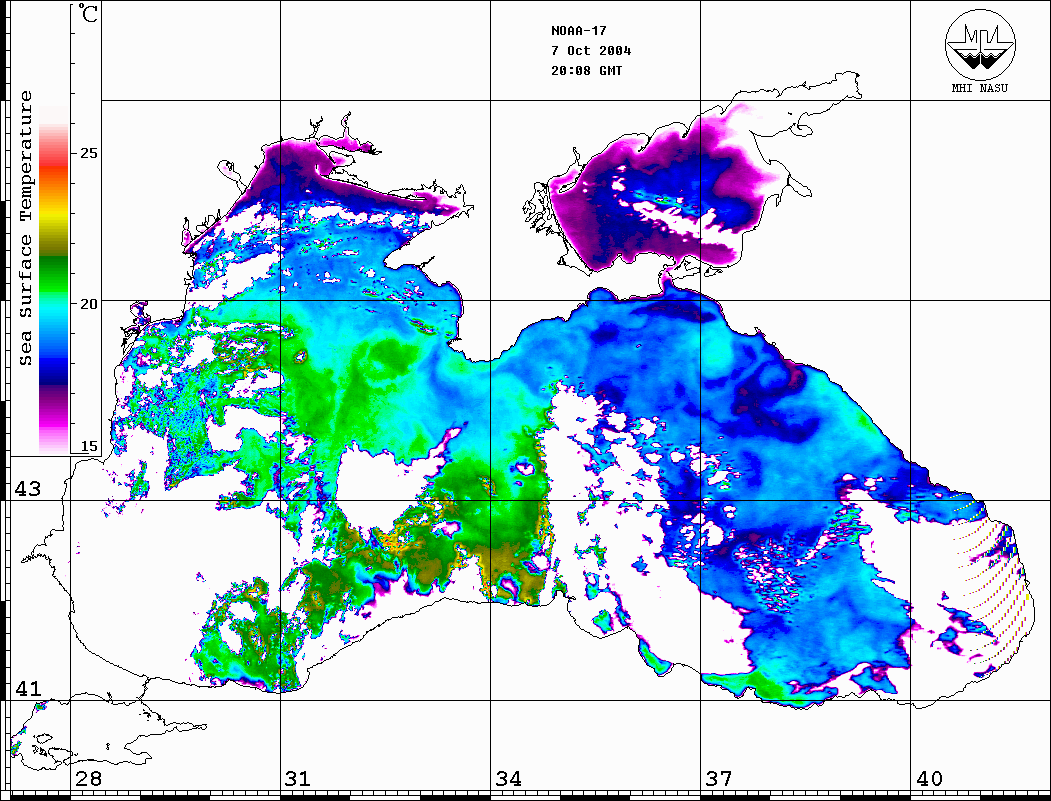This screenshot has height=801, width=1051.
Task: Click the date text 7 Oct 2004
Action: click(x=591, y=51)
